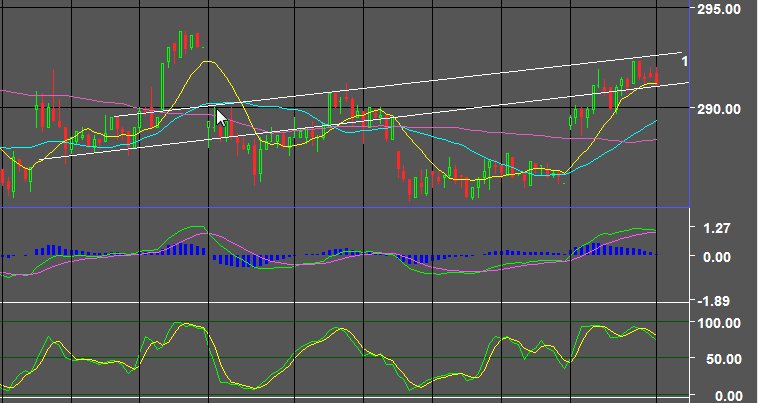Click the -1.89 MACD scale value
Screen dimensions: 758x403
(714, 301)
